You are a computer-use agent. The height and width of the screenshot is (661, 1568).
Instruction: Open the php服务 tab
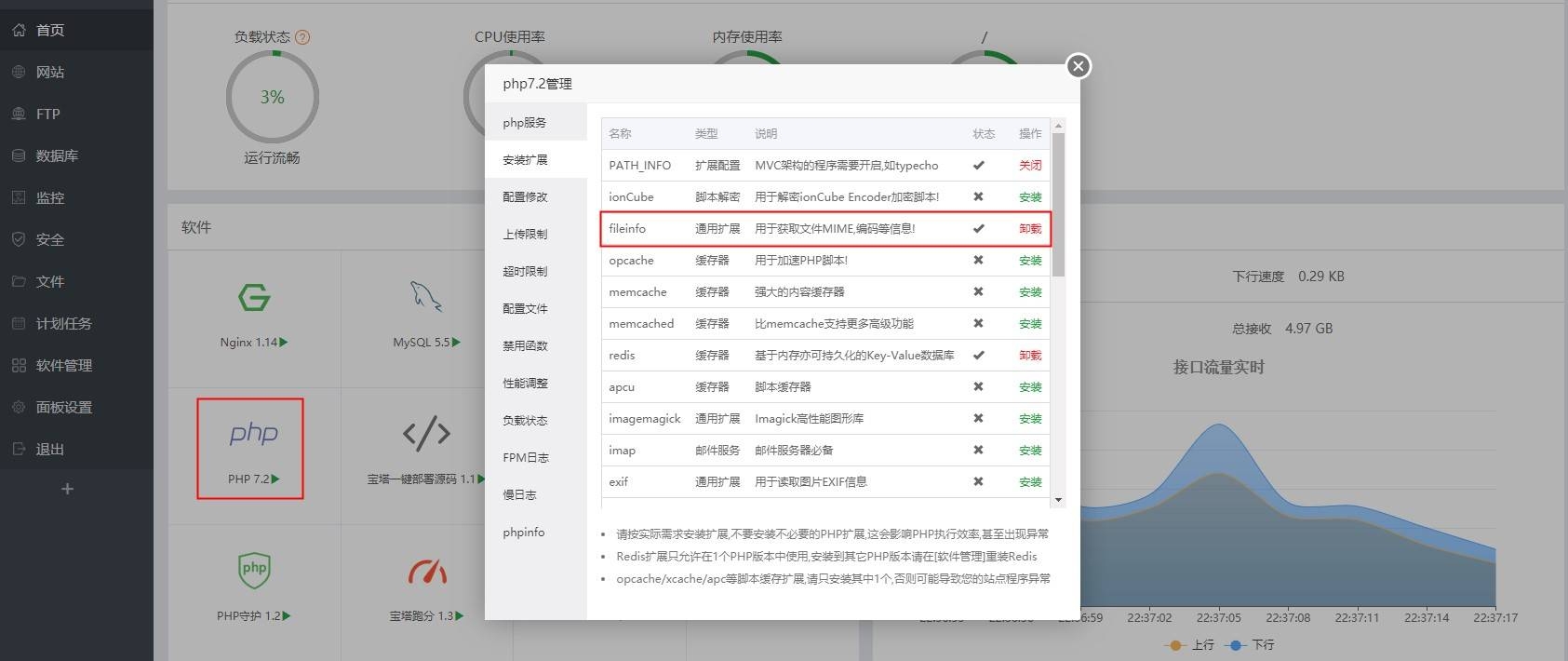point(536,122)
